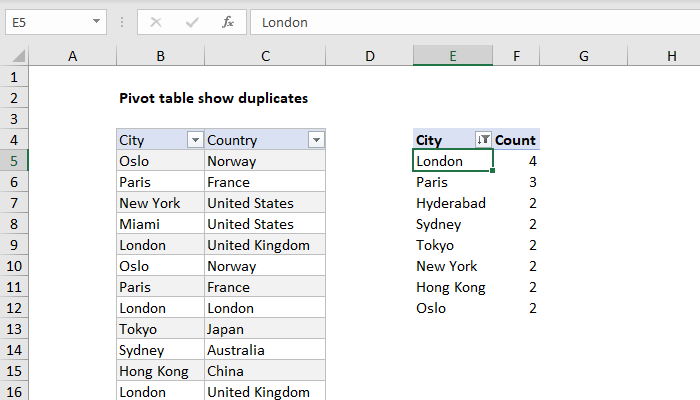Select column E header

(453, 56)
